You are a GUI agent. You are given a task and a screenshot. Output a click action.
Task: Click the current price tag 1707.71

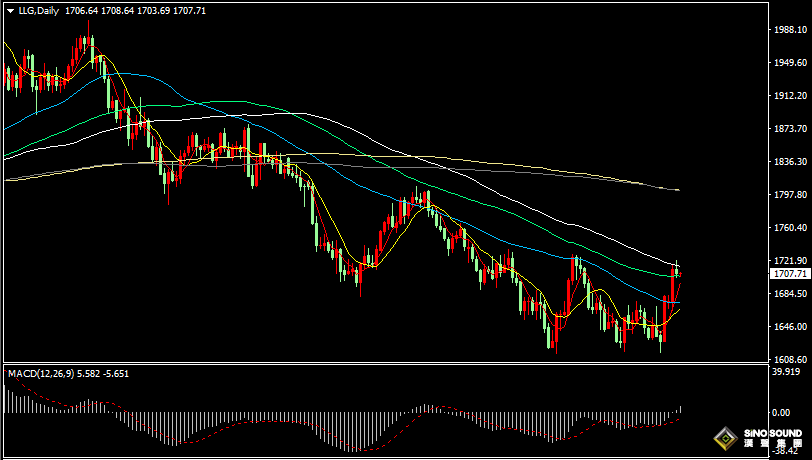[789, 273]
